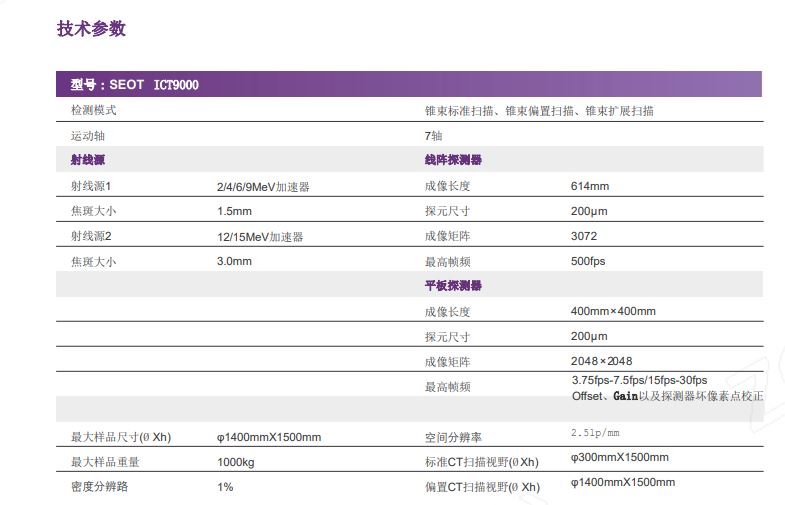Viewport: 785px width, 505px height.
Task: Click the 1000kg value
Action: [x=236, y=462]
